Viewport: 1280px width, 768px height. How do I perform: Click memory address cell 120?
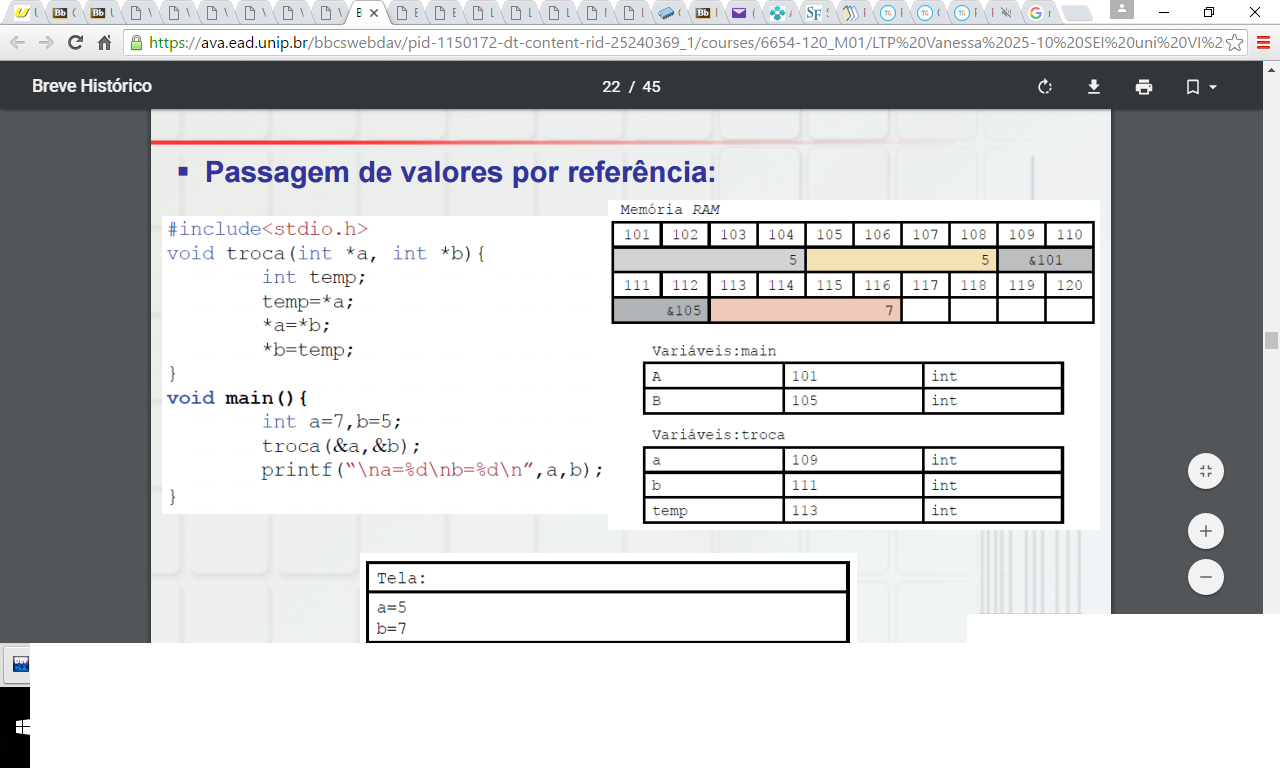click(1069, 285)
